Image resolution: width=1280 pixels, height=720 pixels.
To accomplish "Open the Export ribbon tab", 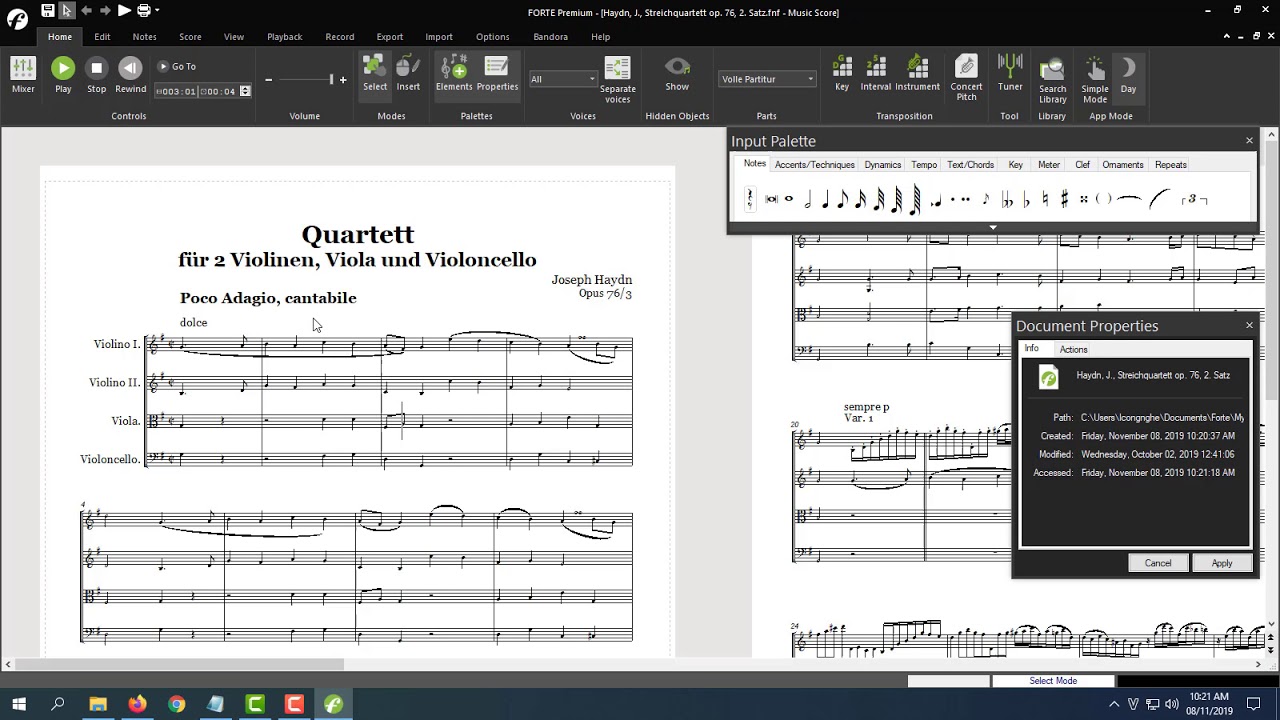I will coord(389,37).
